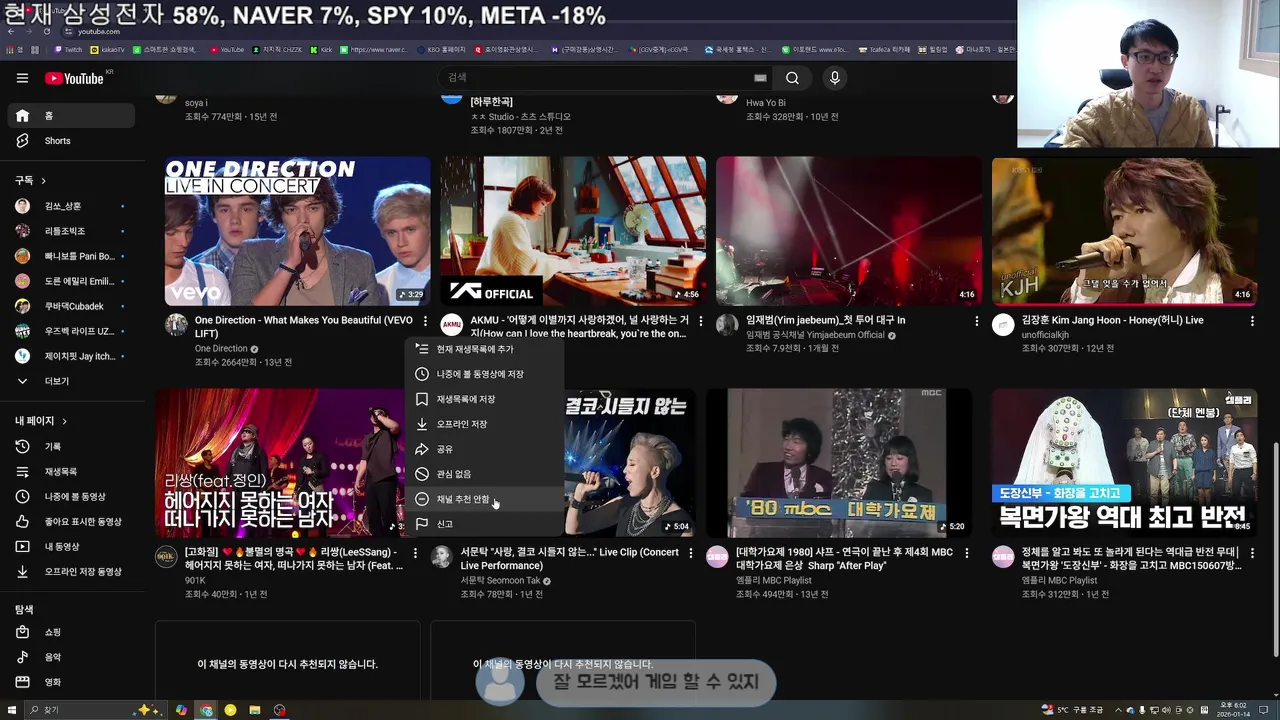Start voice search with microphone icon
1280x720 pixels.
click(835, 78)
